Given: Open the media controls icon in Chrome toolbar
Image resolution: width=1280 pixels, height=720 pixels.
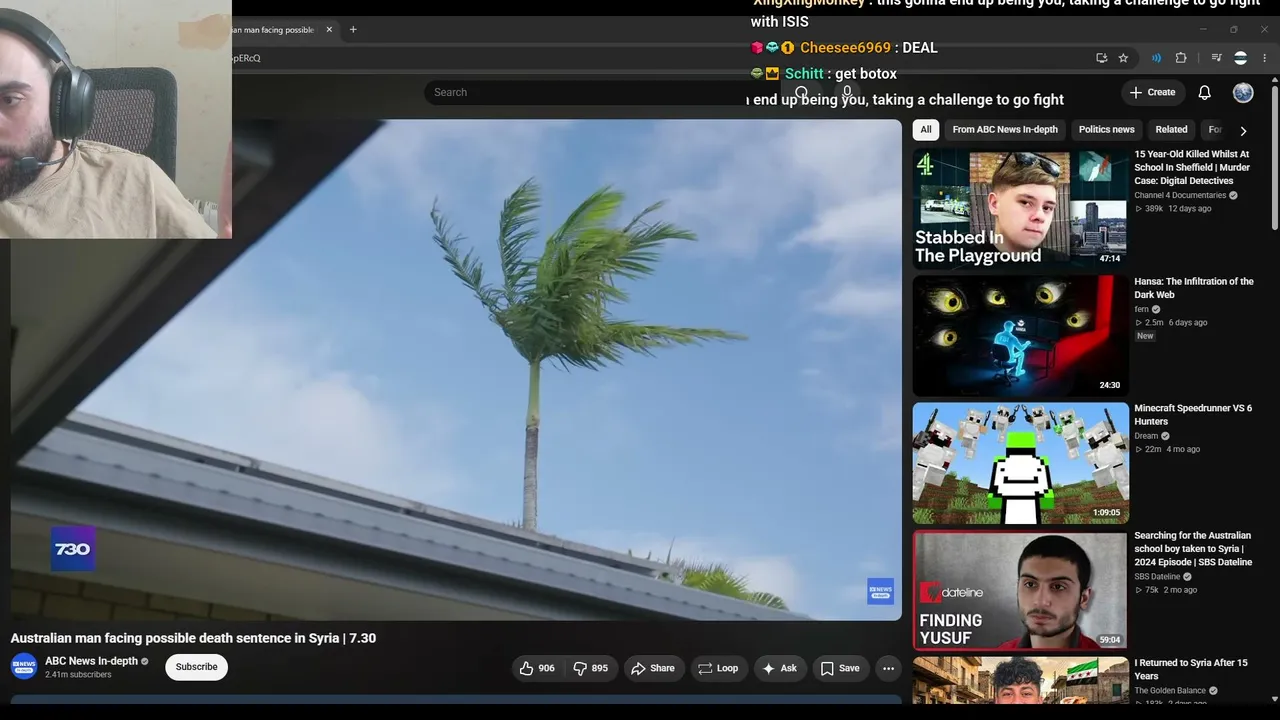Looking at the screenshot, I should (x=1217, y=58).
